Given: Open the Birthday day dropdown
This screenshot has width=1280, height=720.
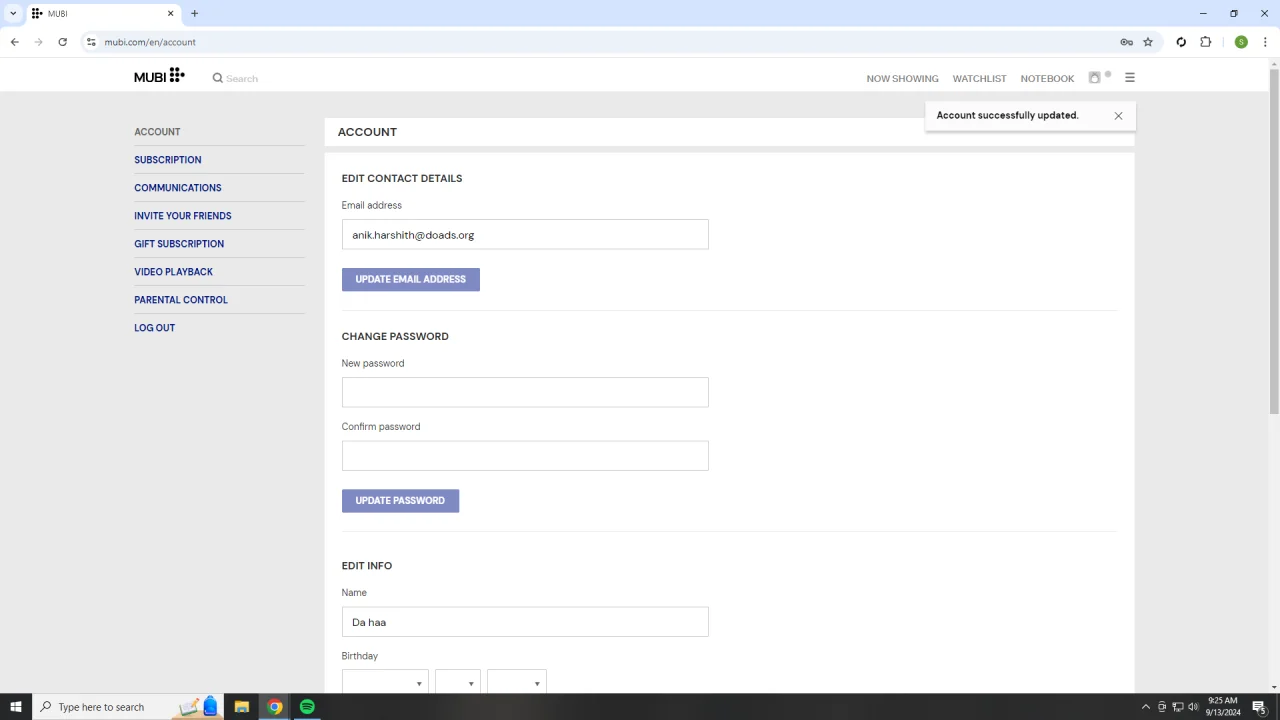Looking at the screenshot, I should click(x=458, y=681).
